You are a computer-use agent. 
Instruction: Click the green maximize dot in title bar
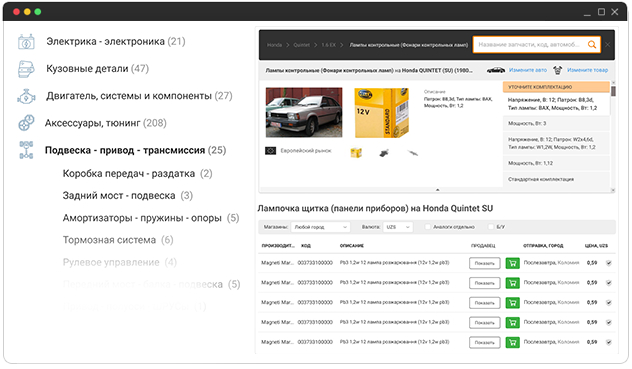pyautogui.click(x=37, y=12)
